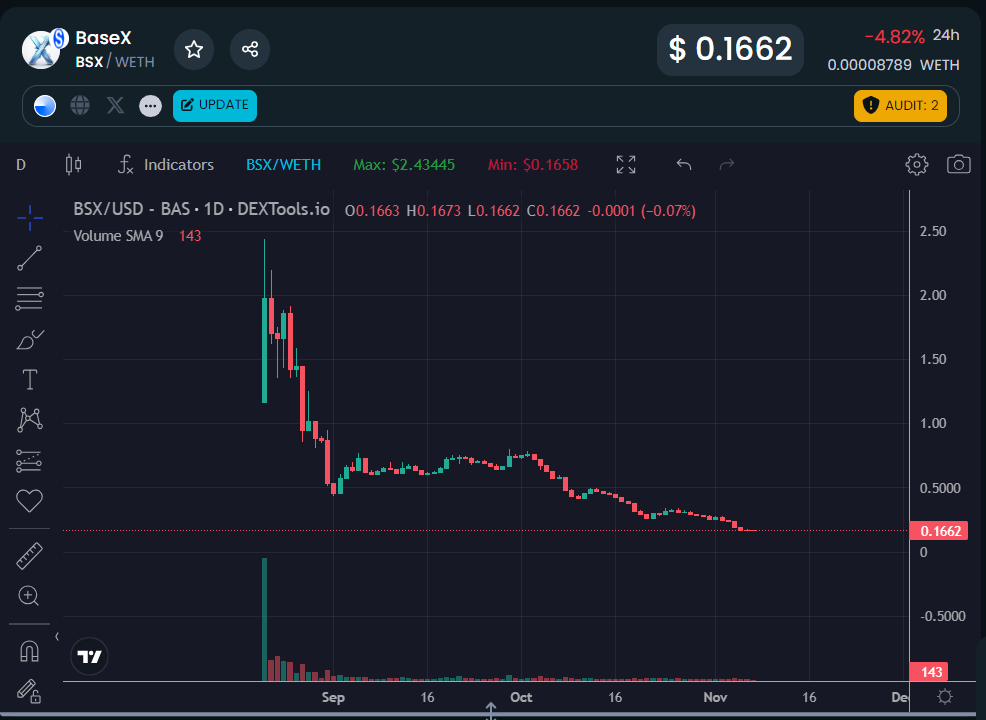The width and height of the screenshot is (986, 720).
Task: Open the blue explorer circle icon
Action: point(45,106)
